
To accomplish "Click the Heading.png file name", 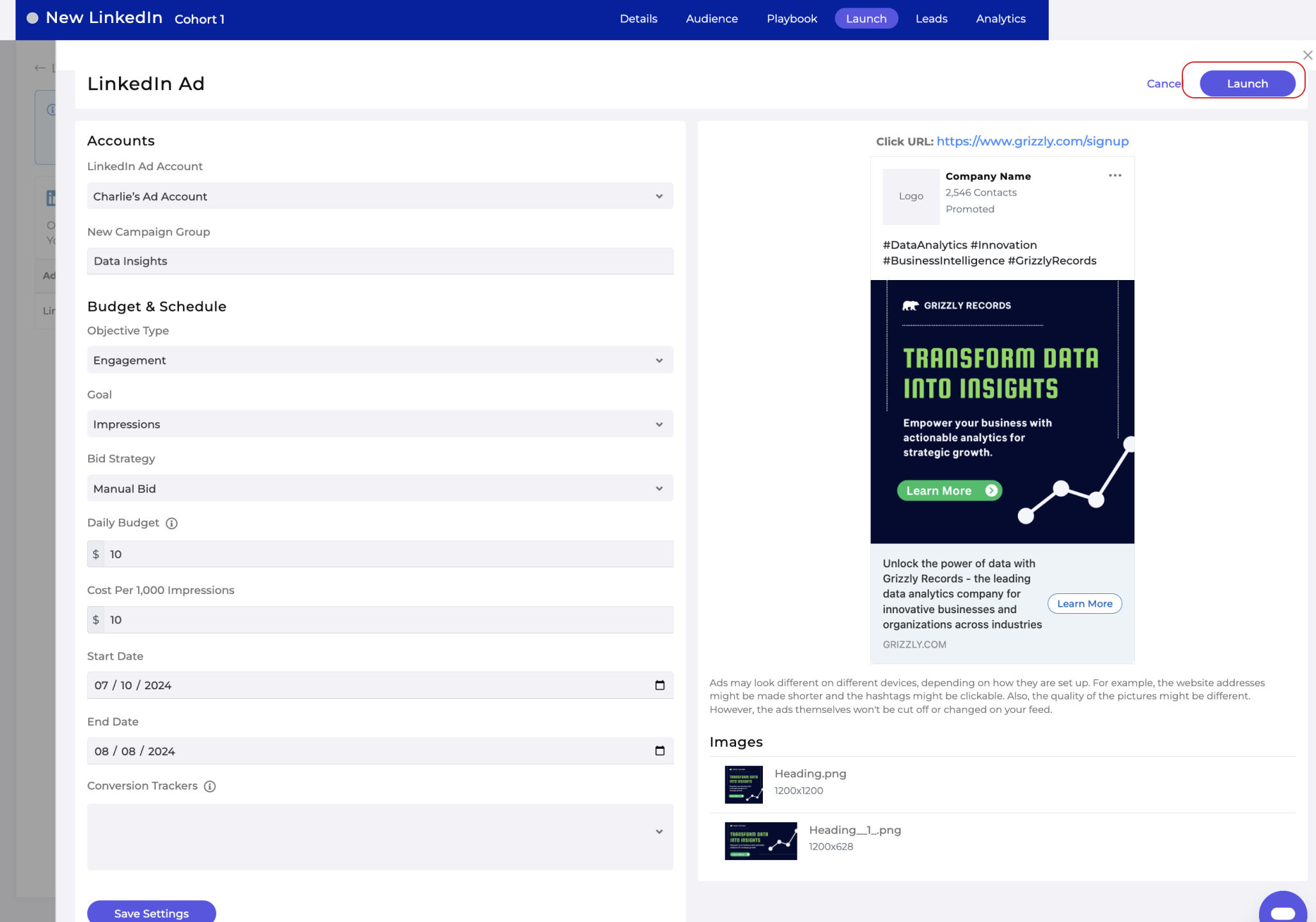I will [x=810, y=774].
